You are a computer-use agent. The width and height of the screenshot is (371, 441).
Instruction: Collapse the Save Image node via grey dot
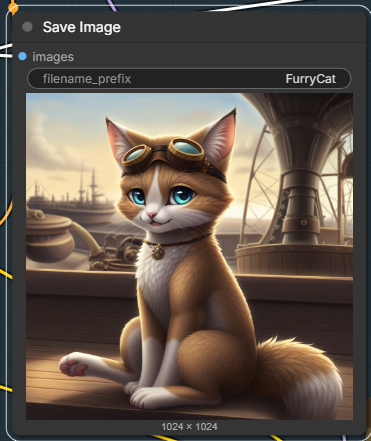click(27, 27)
